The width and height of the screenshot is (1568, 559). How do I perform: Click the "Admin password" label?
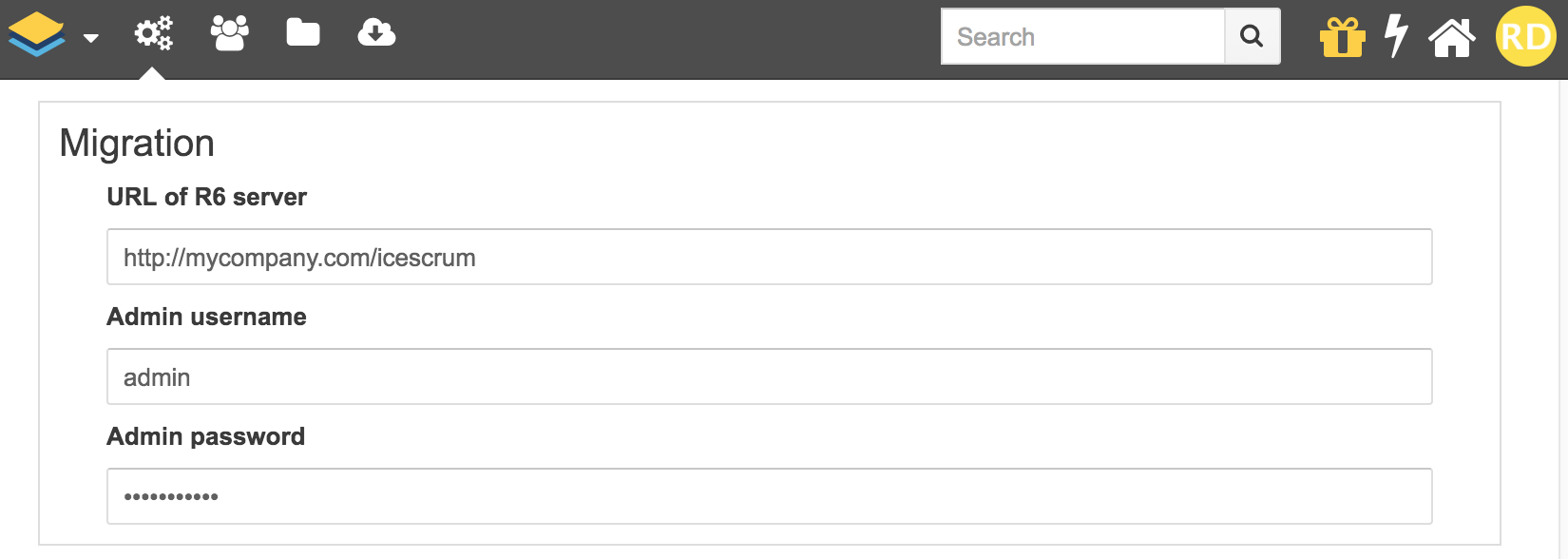click(205, 436)
